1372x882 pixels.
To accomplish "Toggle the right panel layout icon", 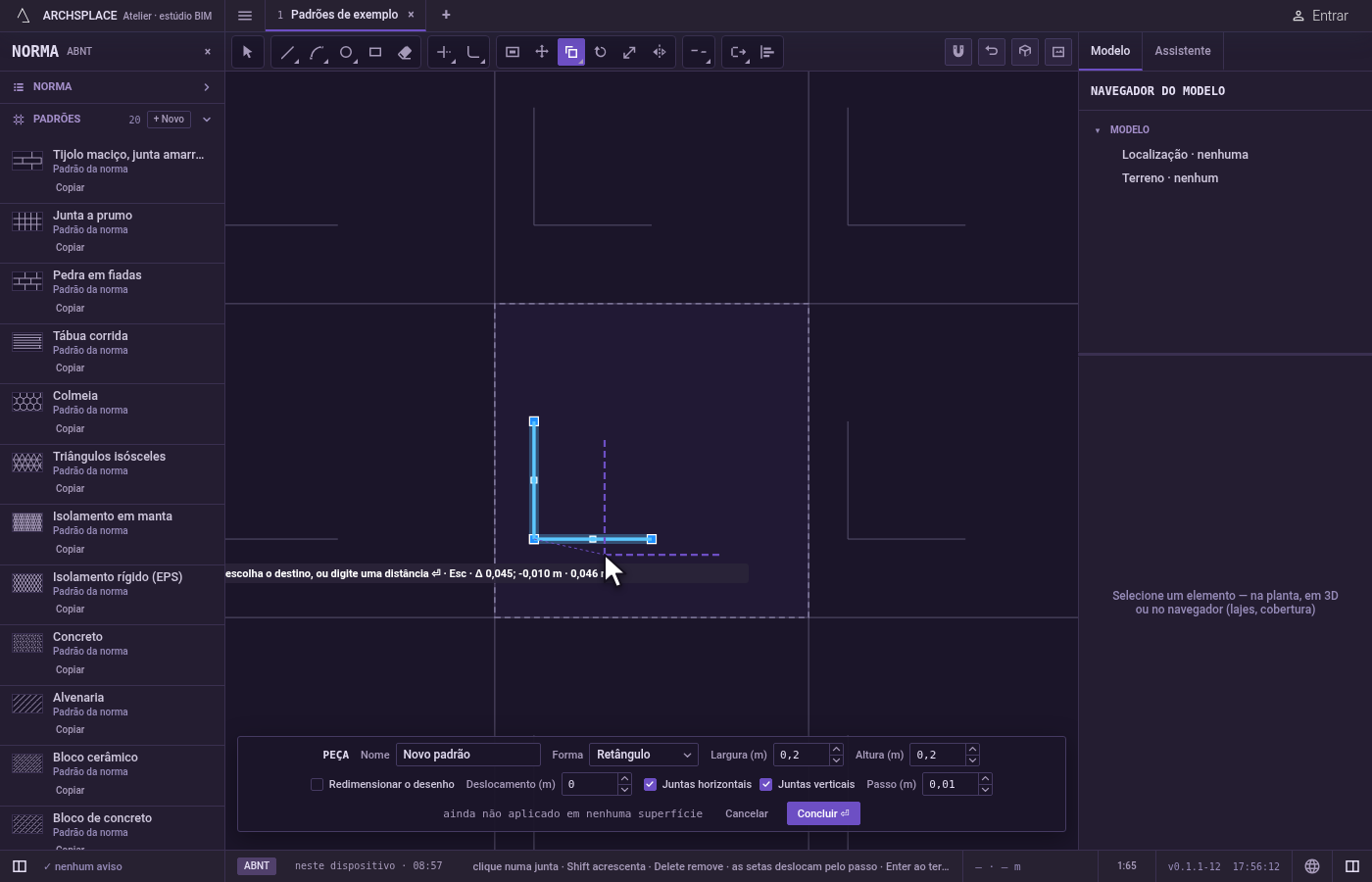I will pos(1352,866).
